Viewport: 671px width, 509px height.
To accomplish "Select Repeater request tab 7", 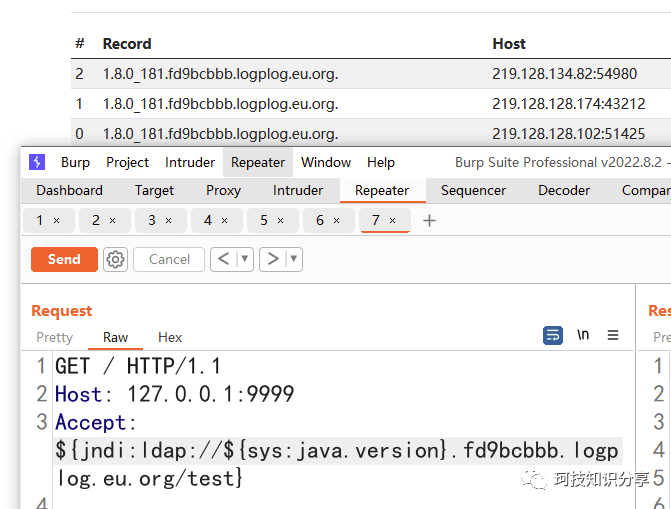I will pos(376,220).
